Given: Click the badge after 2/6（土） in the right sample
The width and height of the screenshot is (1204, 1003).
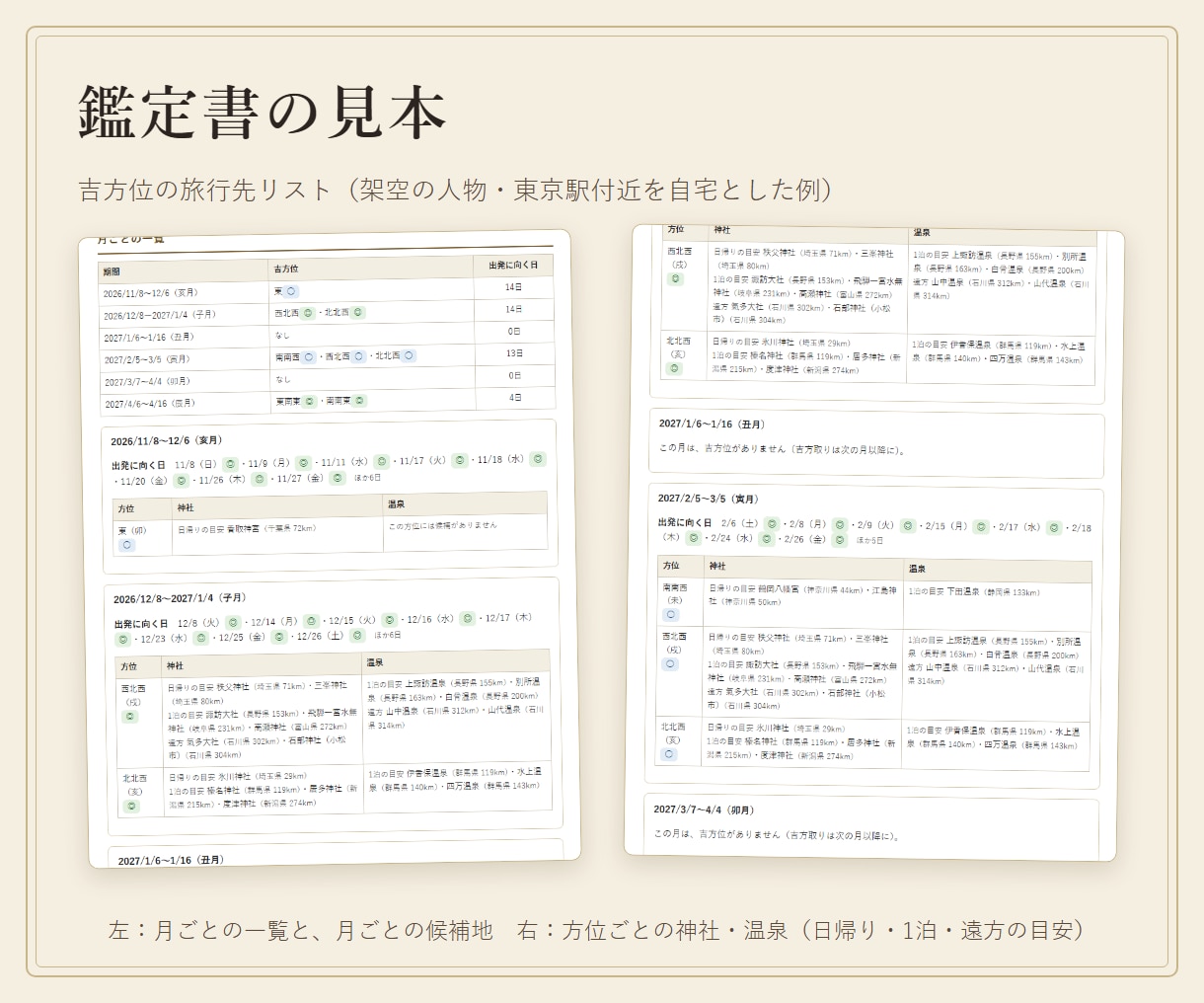Looking at the screenshot, I should pos(772,523).
